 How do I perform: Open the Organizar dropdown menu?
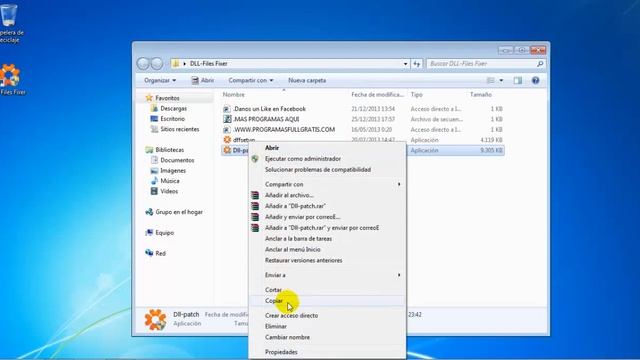click(x=160, y=80)
